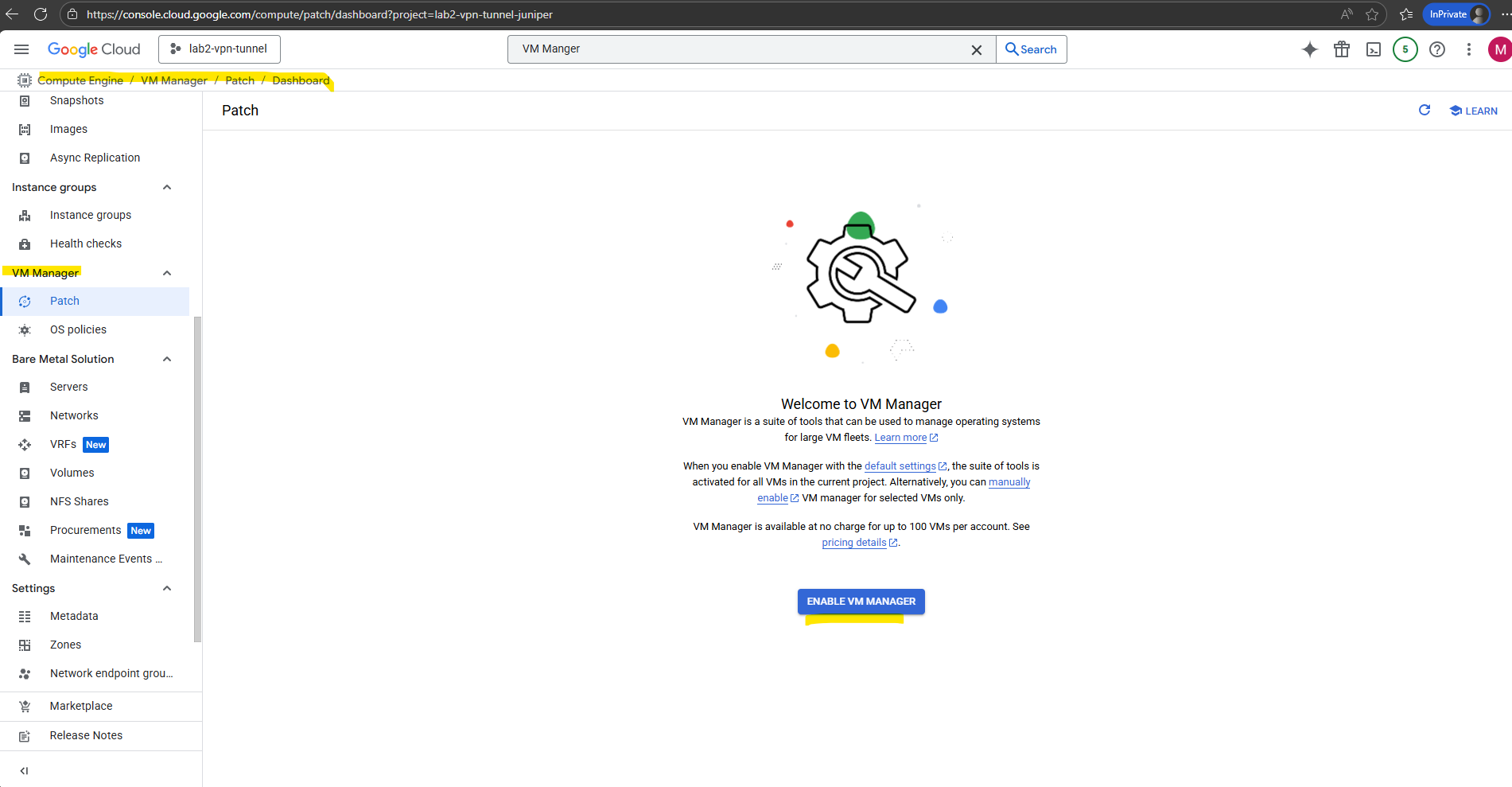1512x787 pixels.
Task: Open OS policies in the sidebar
Action: (x=95, y=329)
